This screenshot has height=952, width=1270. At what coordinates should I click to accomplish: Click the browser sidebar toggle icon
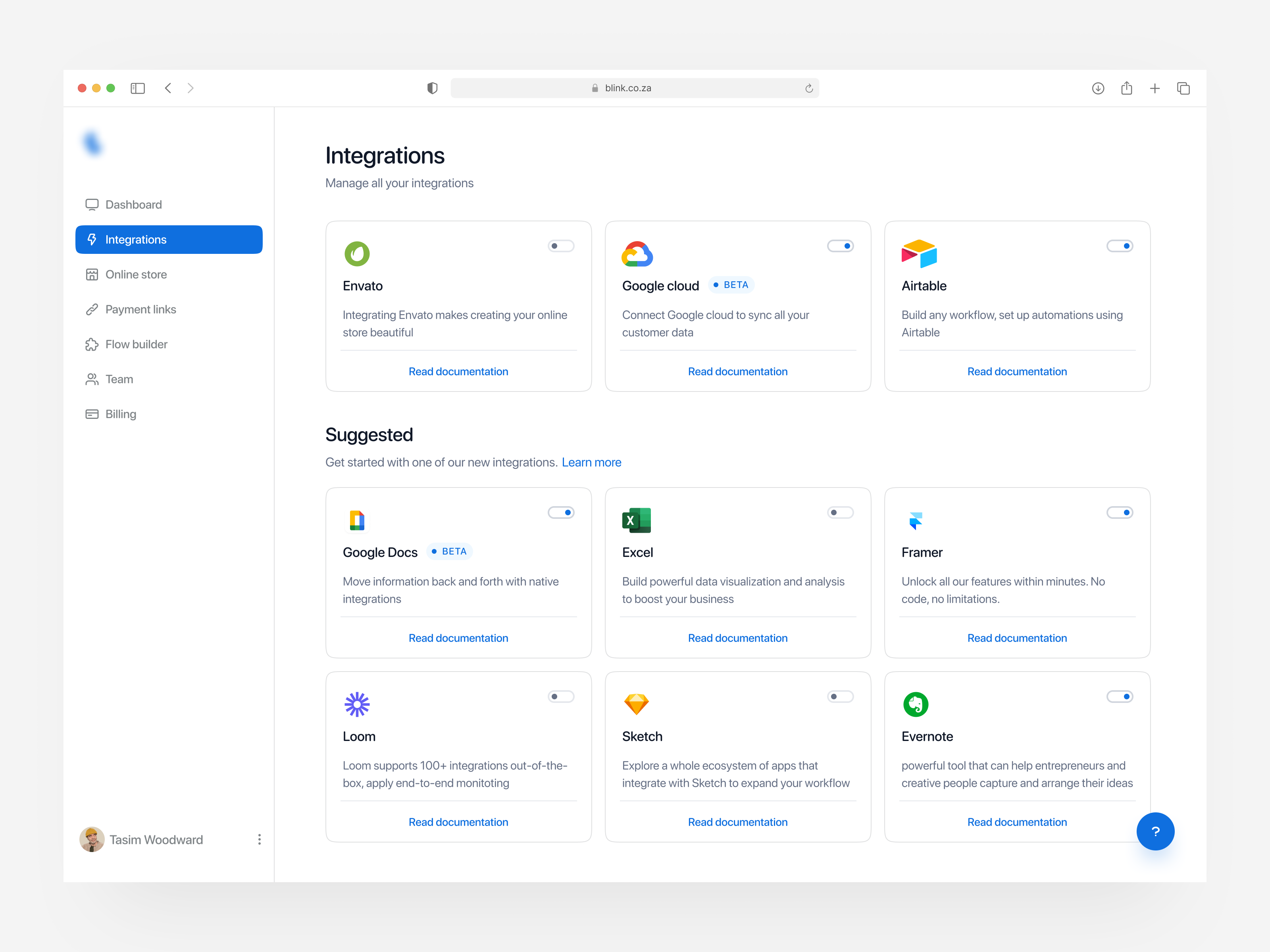pyautogui.click(x=138, y=88)
